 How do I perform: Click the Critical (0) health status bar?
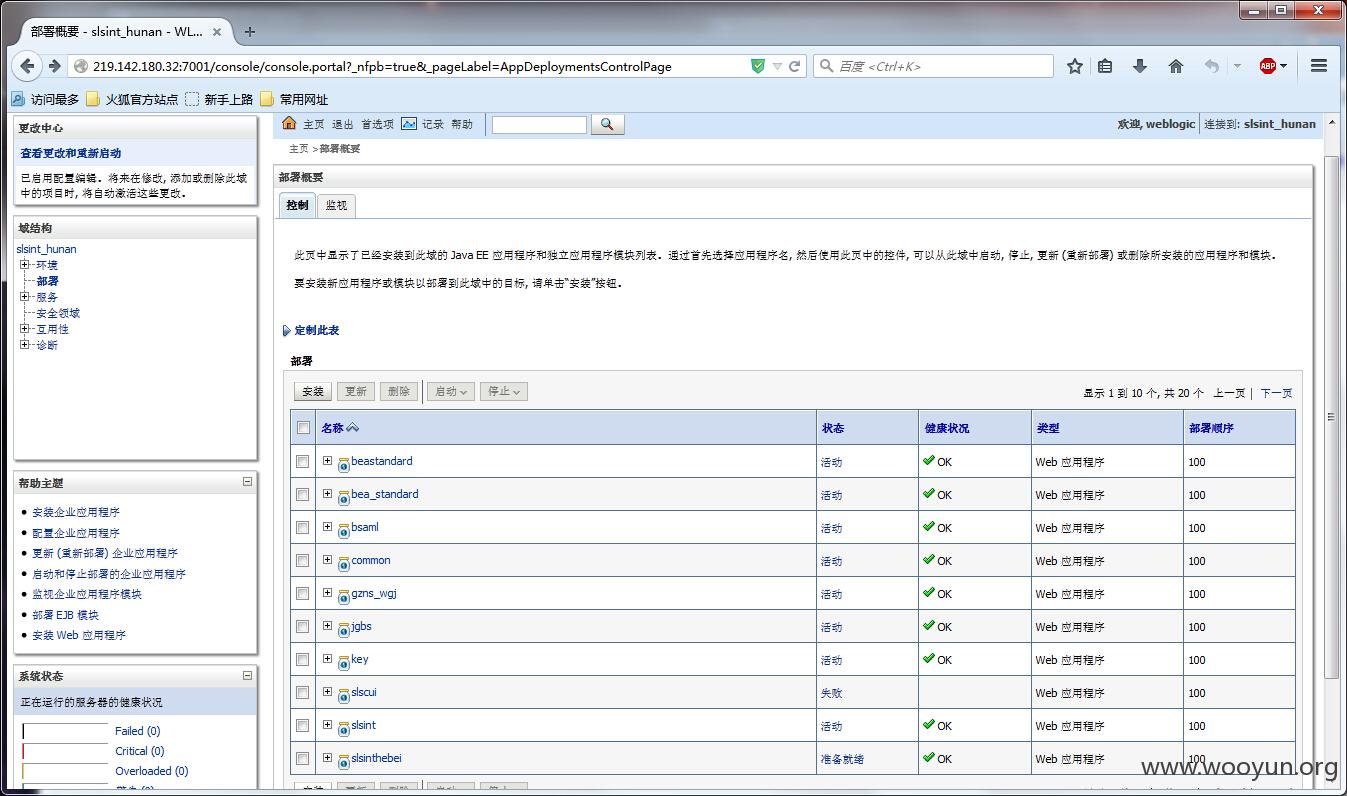click(x=65, y=751)
